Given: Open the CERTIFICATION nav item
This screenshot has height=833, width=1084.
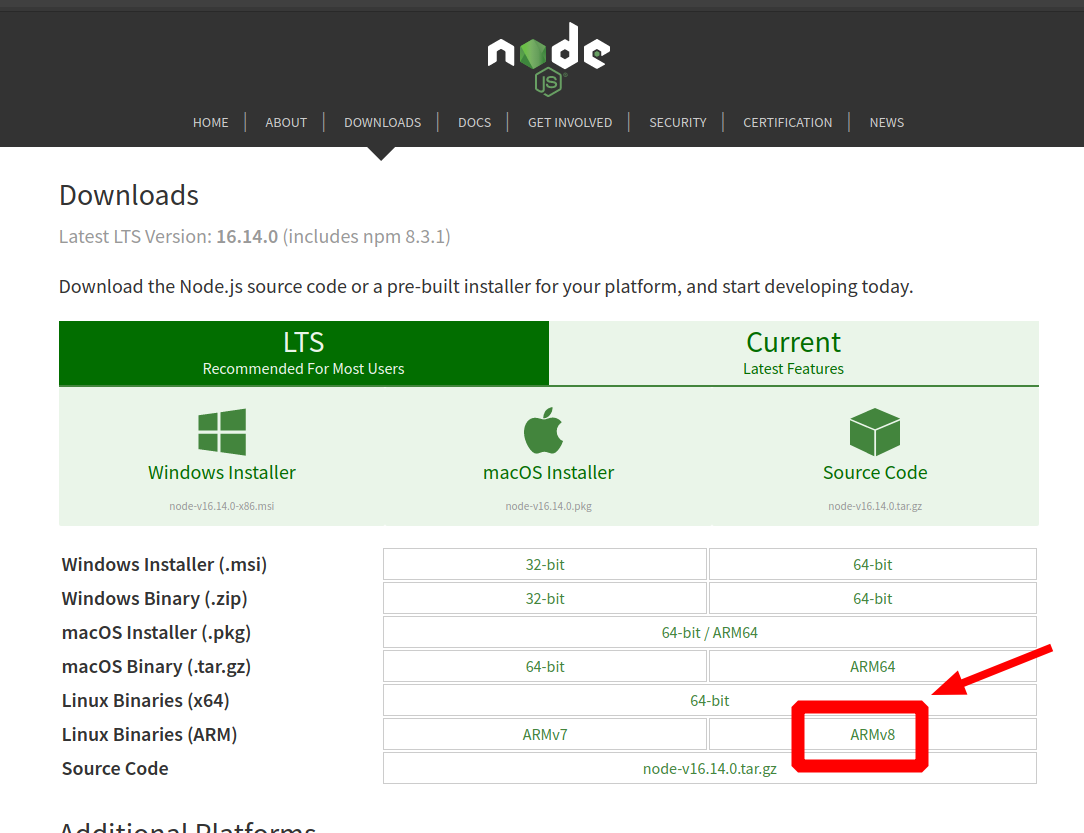Looking at the screenshot, I should tap(787, 122).
